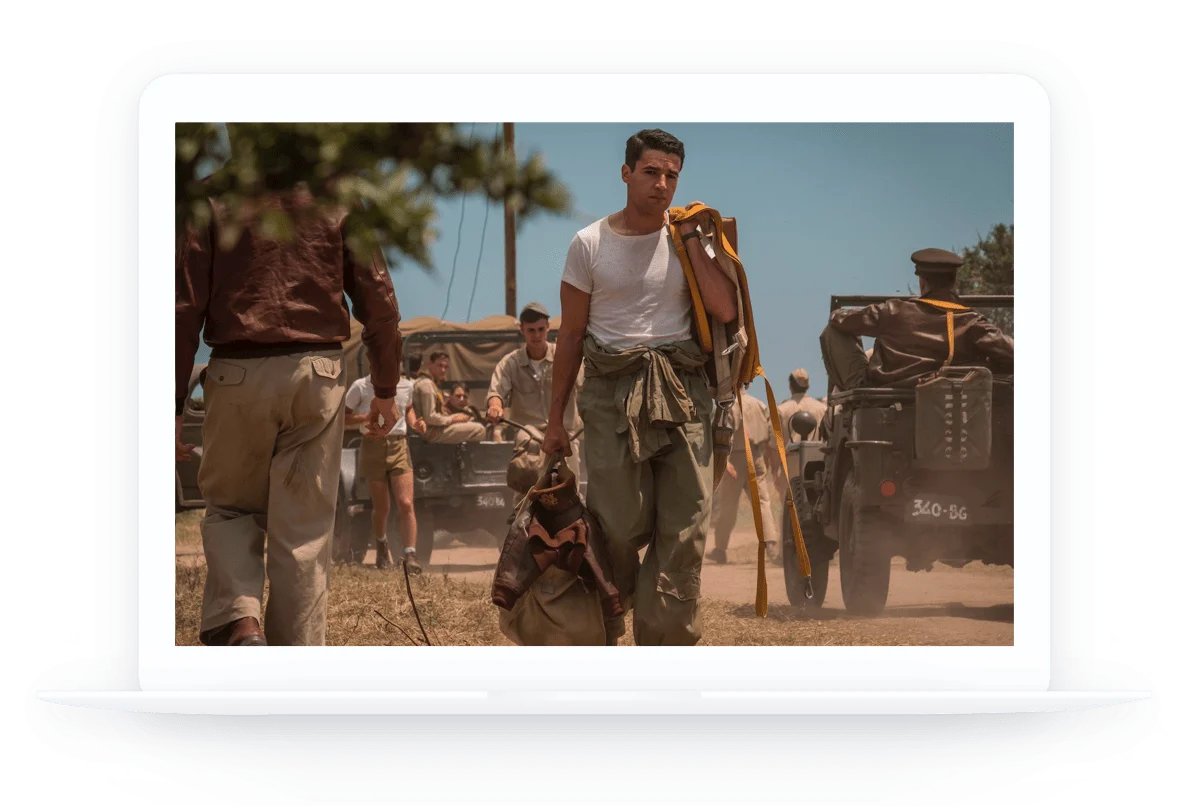Image resolution: width=1190 pixels, height=806 pixels.
Task: Click the officer's peaked cap on the right
Action: 936,259
